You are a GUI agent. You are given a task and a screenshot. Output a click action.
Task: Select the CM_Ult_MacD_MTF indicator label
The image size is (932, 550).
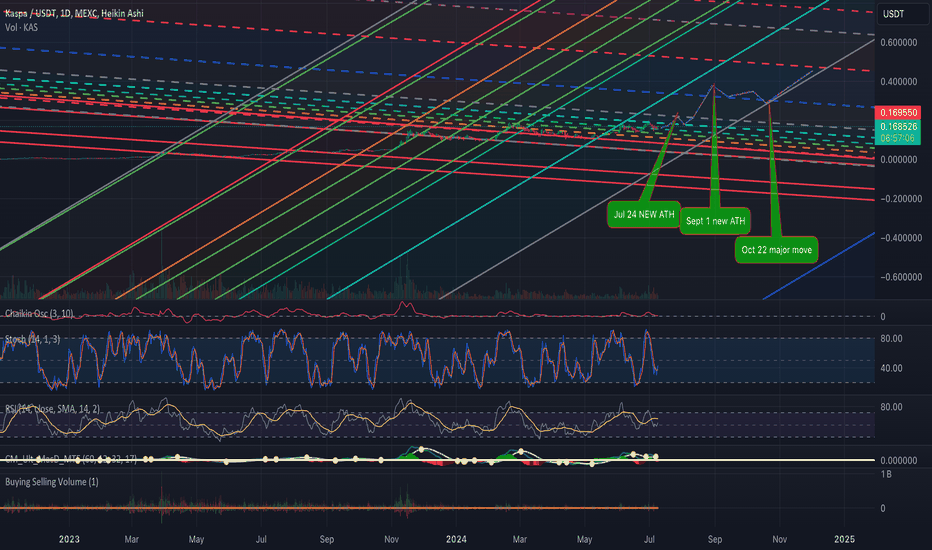coord(71,458)
